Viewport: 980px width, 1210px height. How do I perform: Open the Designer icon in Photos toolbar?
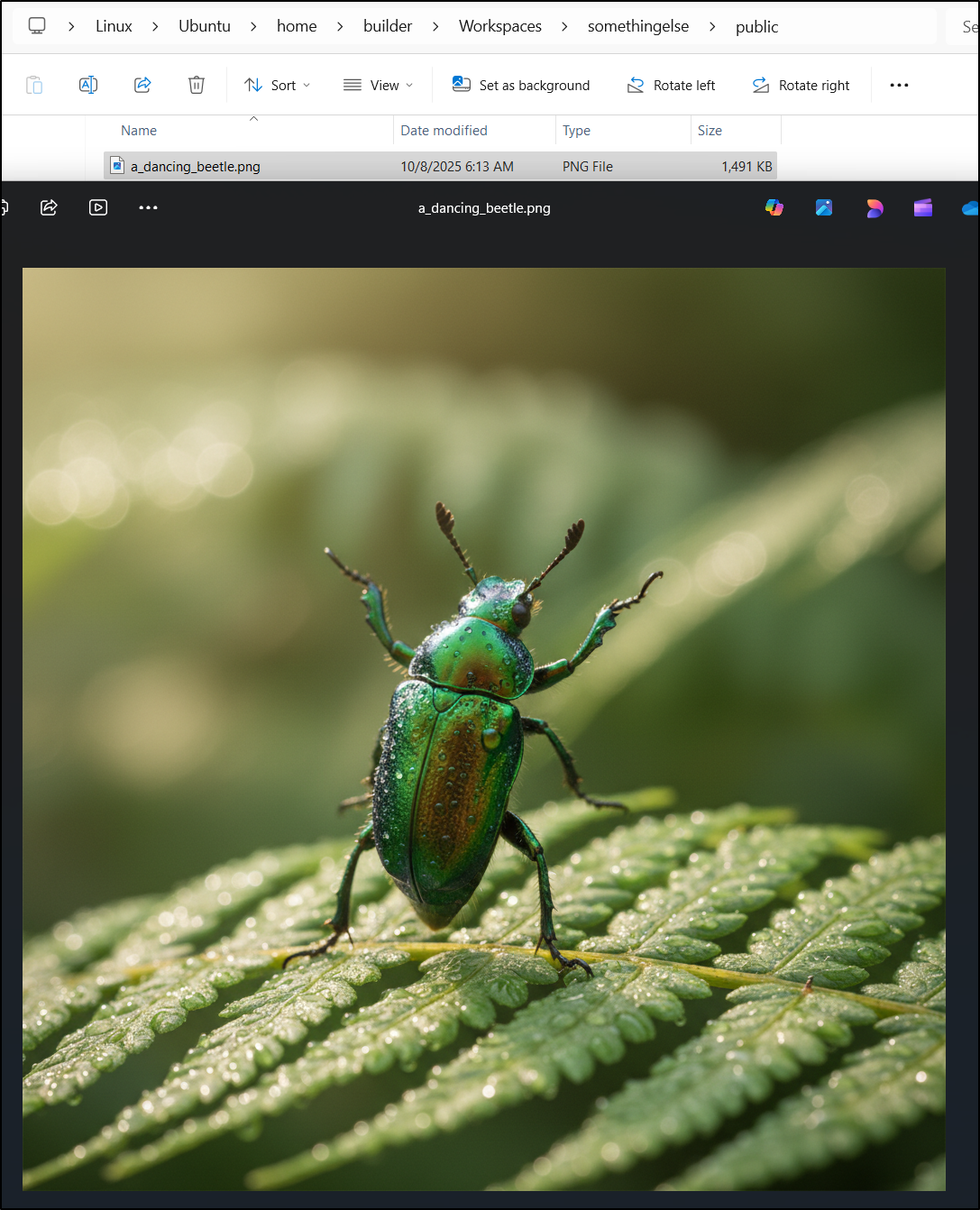point(874,208)
